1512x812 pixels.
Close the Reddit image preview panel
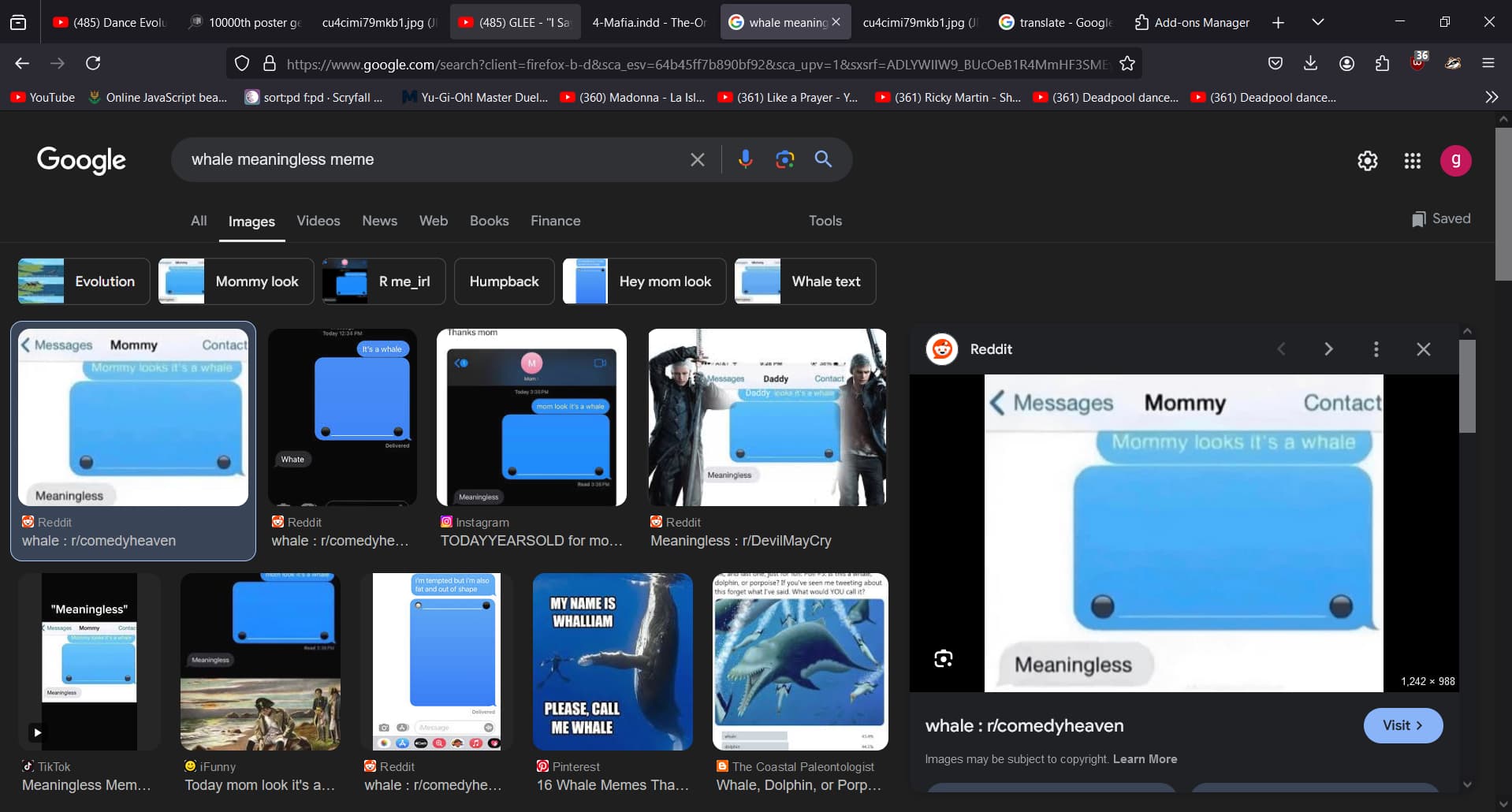(x=1423, y=349)
